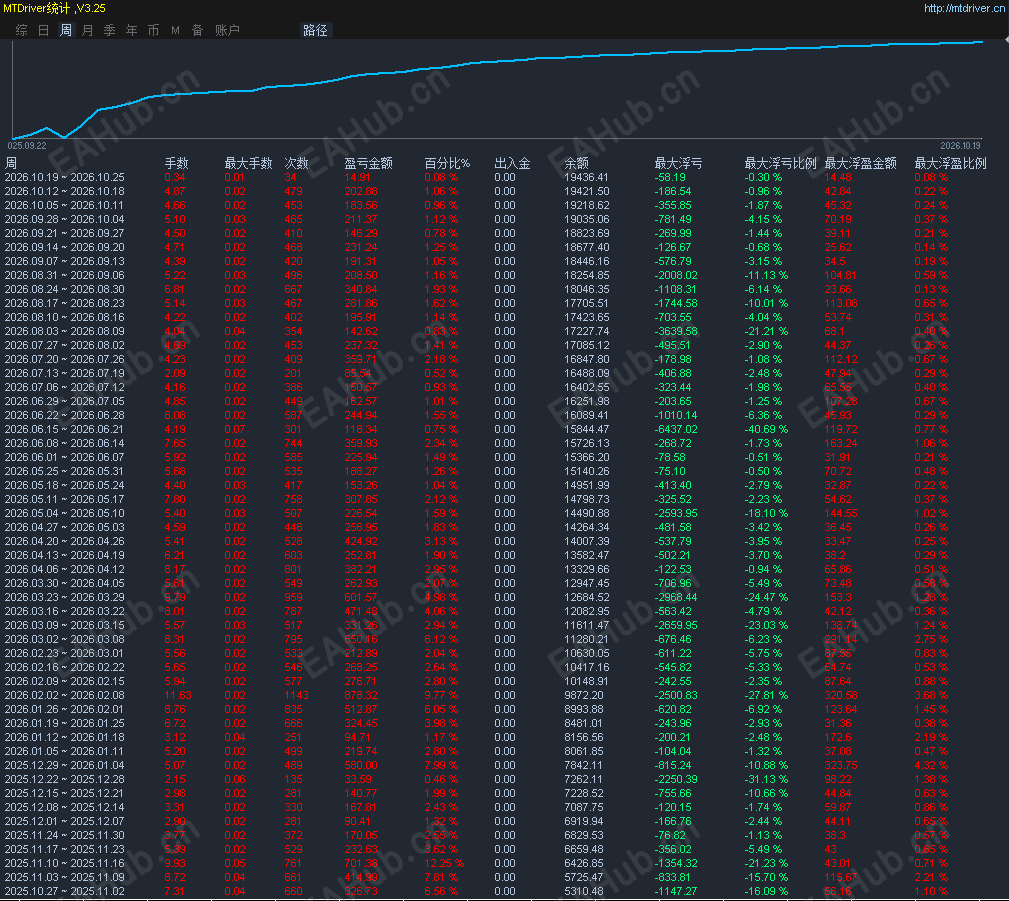Open the 币 (currency) tab
1009x901 pixels.
coord(153,30)
